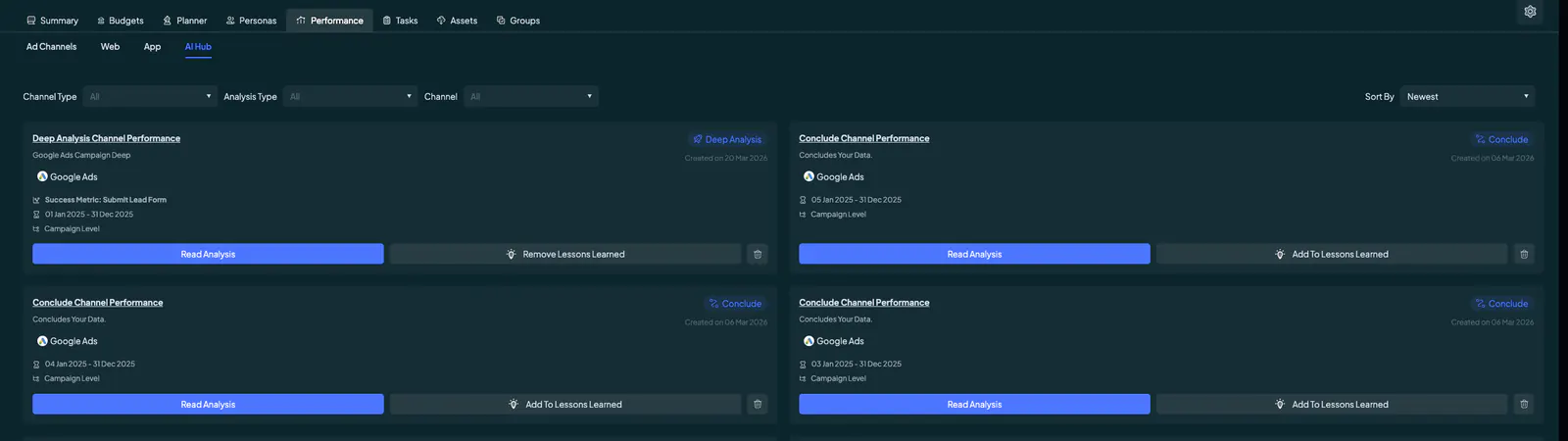1568x441 pixels.
Task: Go to the Planner tab
Action: click(184, 21)
